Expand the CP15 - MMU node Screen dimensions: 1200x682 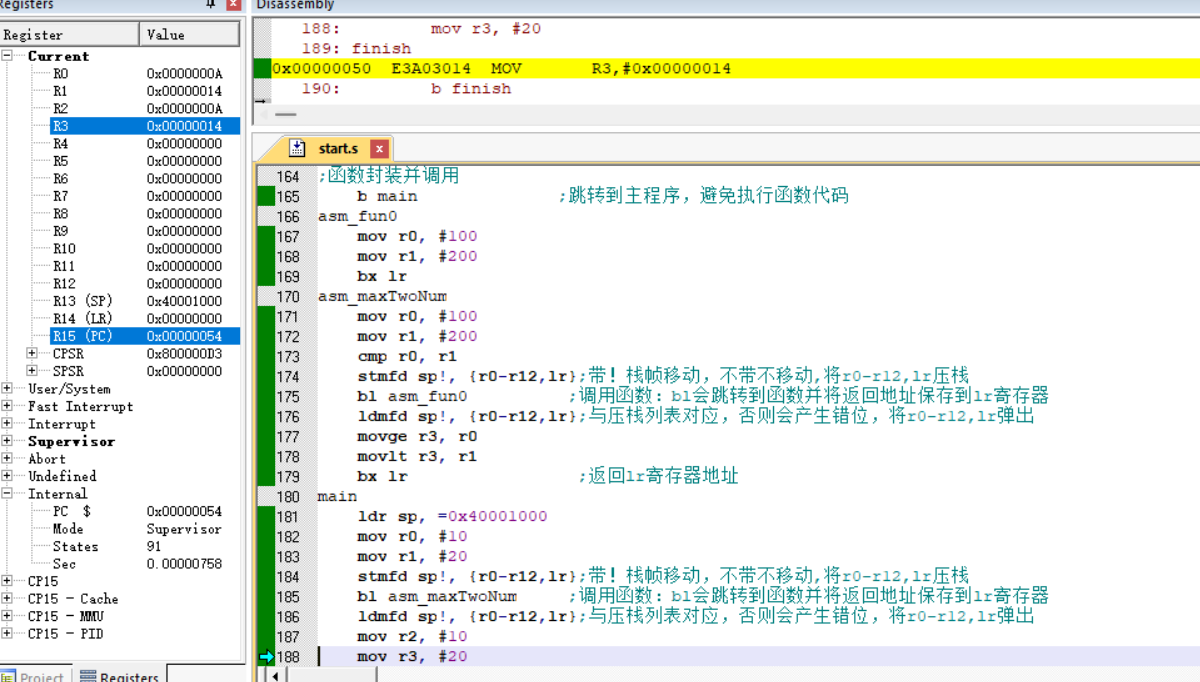7,616
